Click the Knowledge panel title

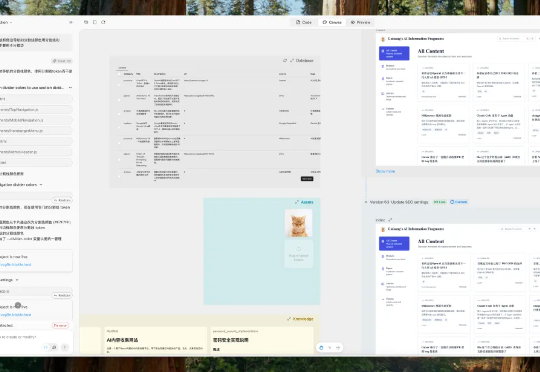303,319
